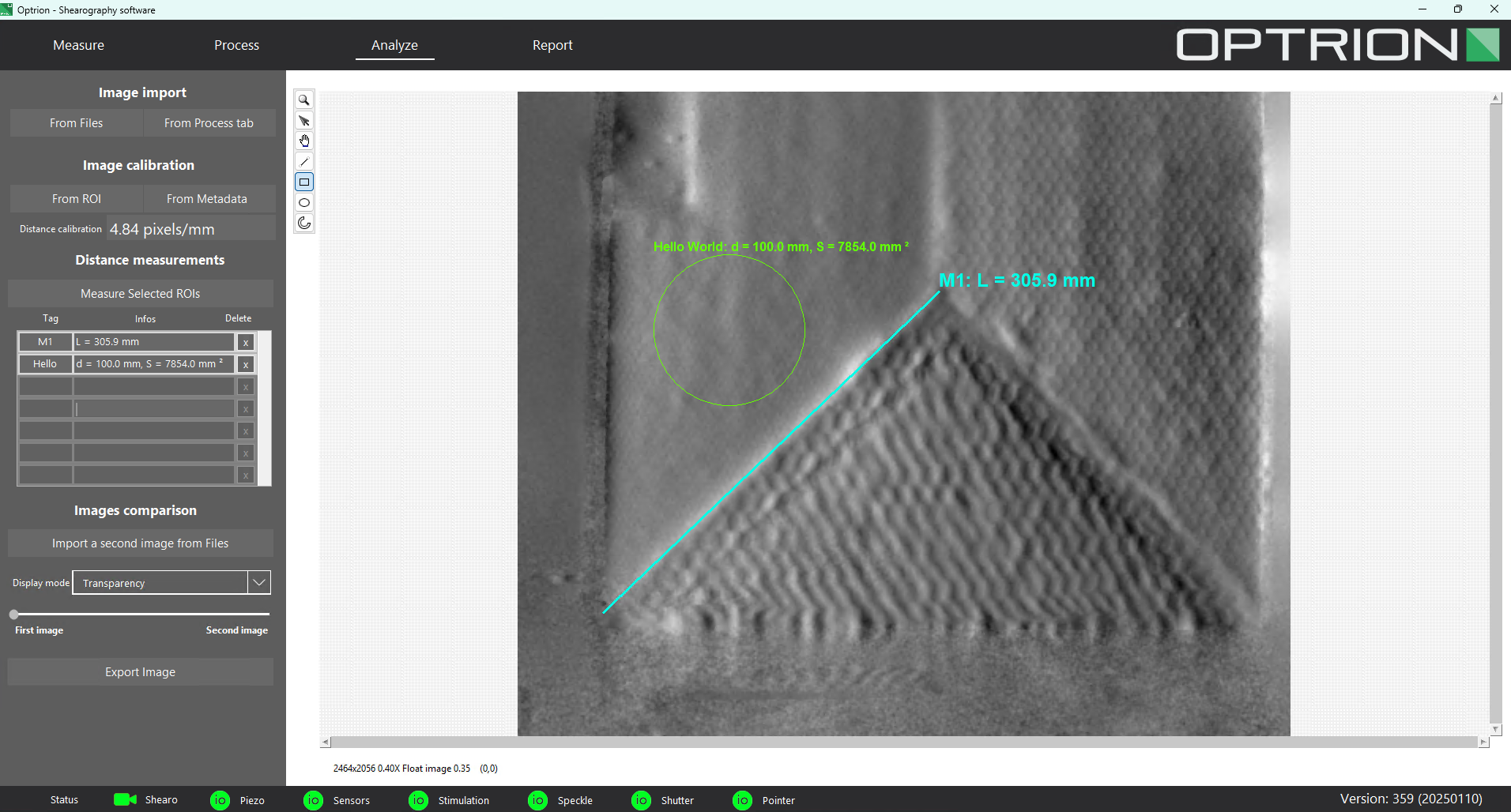
Task: Click Import a second image from Files
Action: point(141,543)
